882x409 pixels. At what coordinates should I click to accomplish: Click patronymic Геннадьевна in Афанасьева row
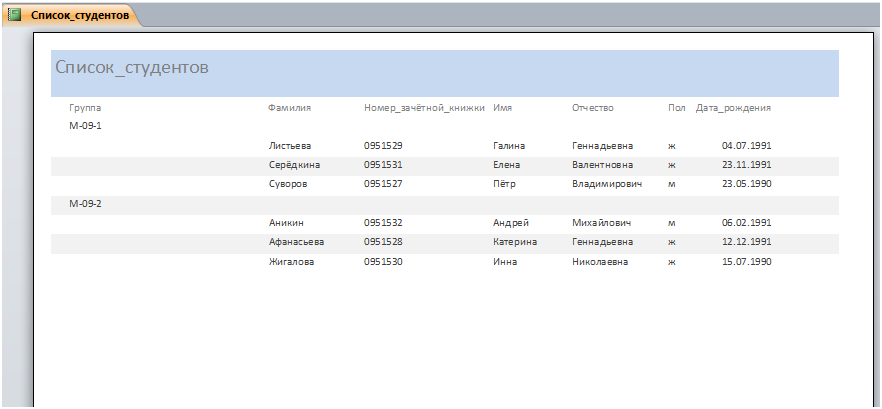602,242
